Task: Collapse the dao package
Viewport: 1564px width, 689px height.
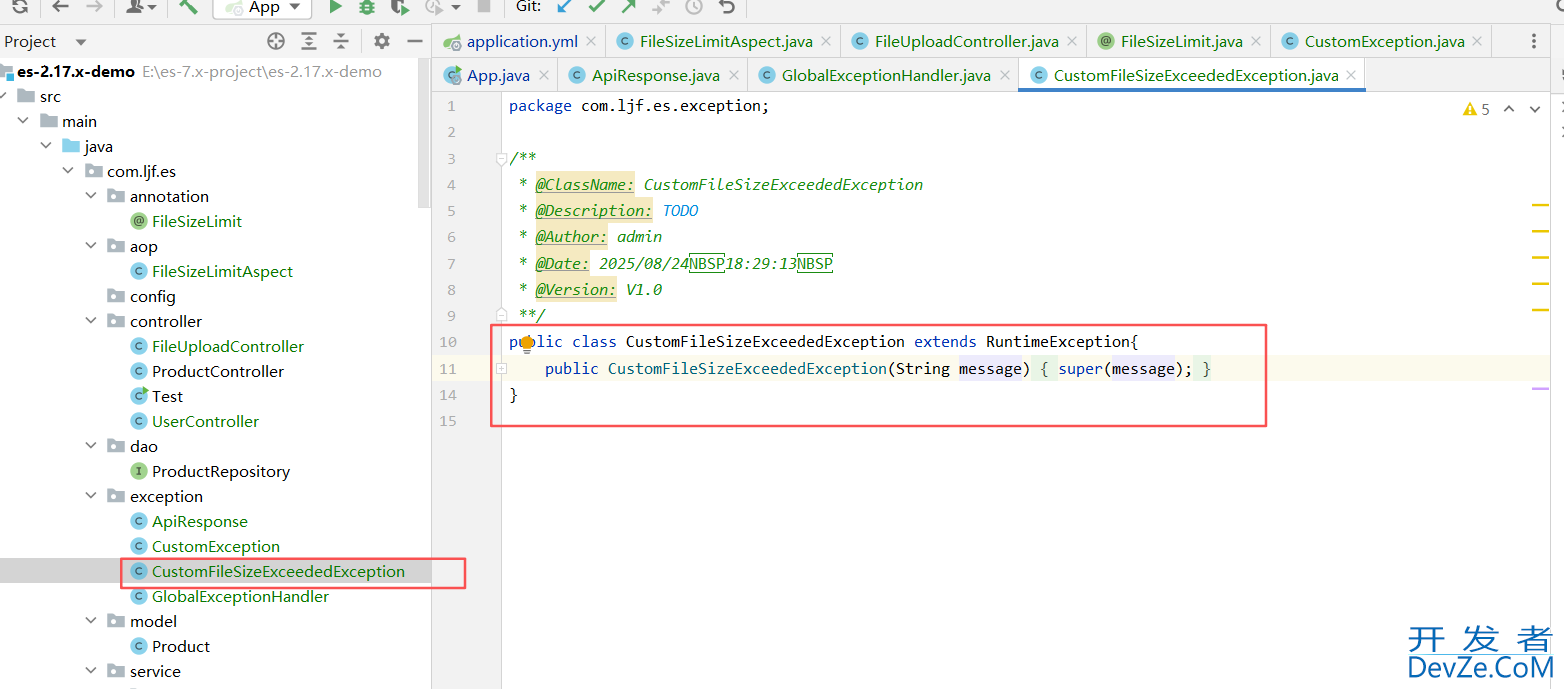Action: coord(92,446)
